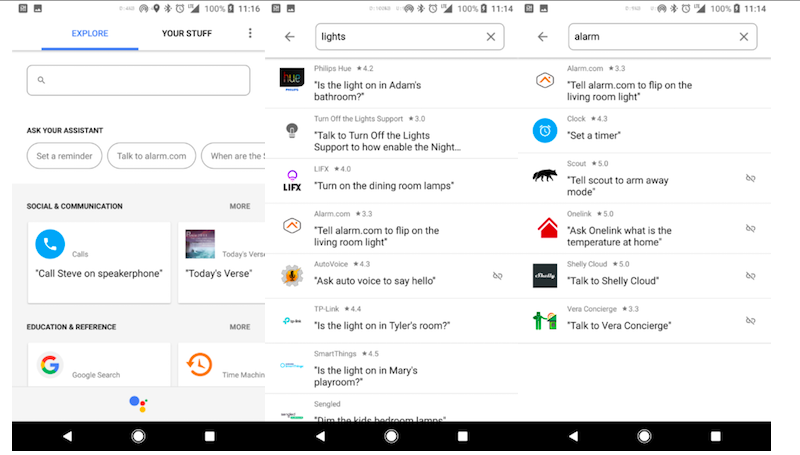Open the blue Clock alarm icon

coord(545,131)
